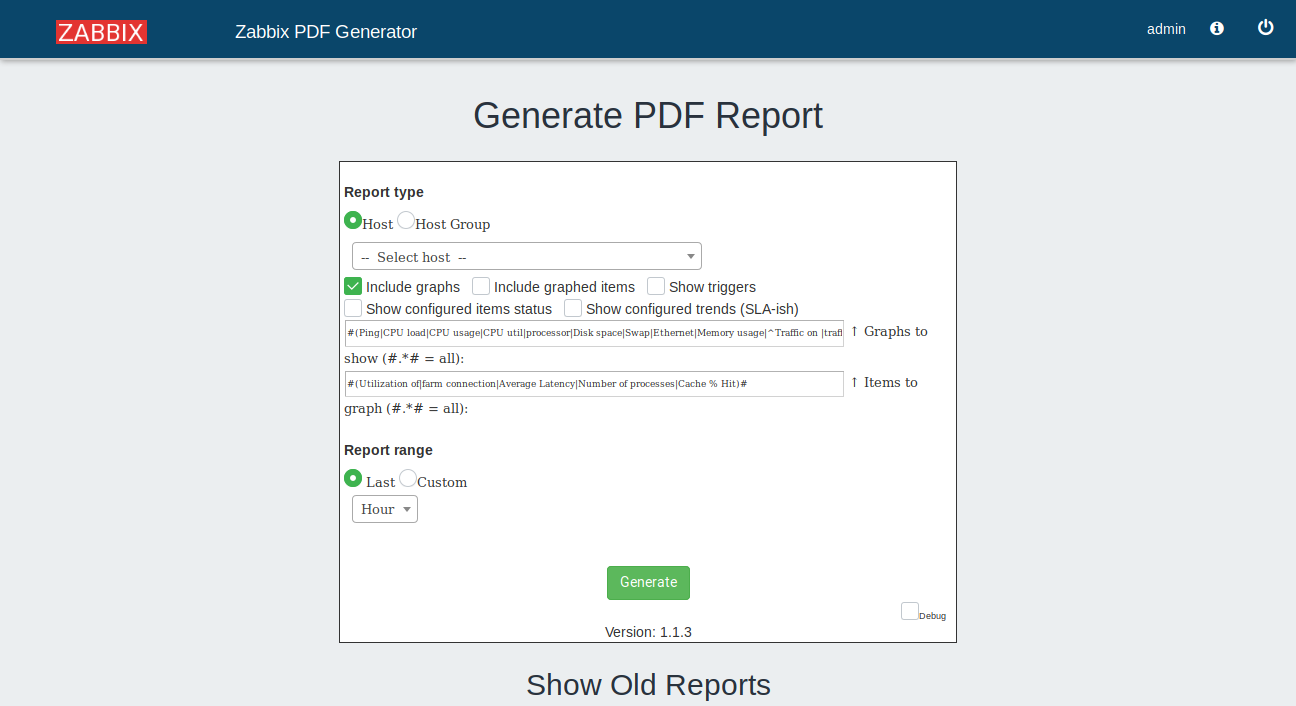
Task: Click Zabbix PDF Generator header title
Action: [326, 32]
